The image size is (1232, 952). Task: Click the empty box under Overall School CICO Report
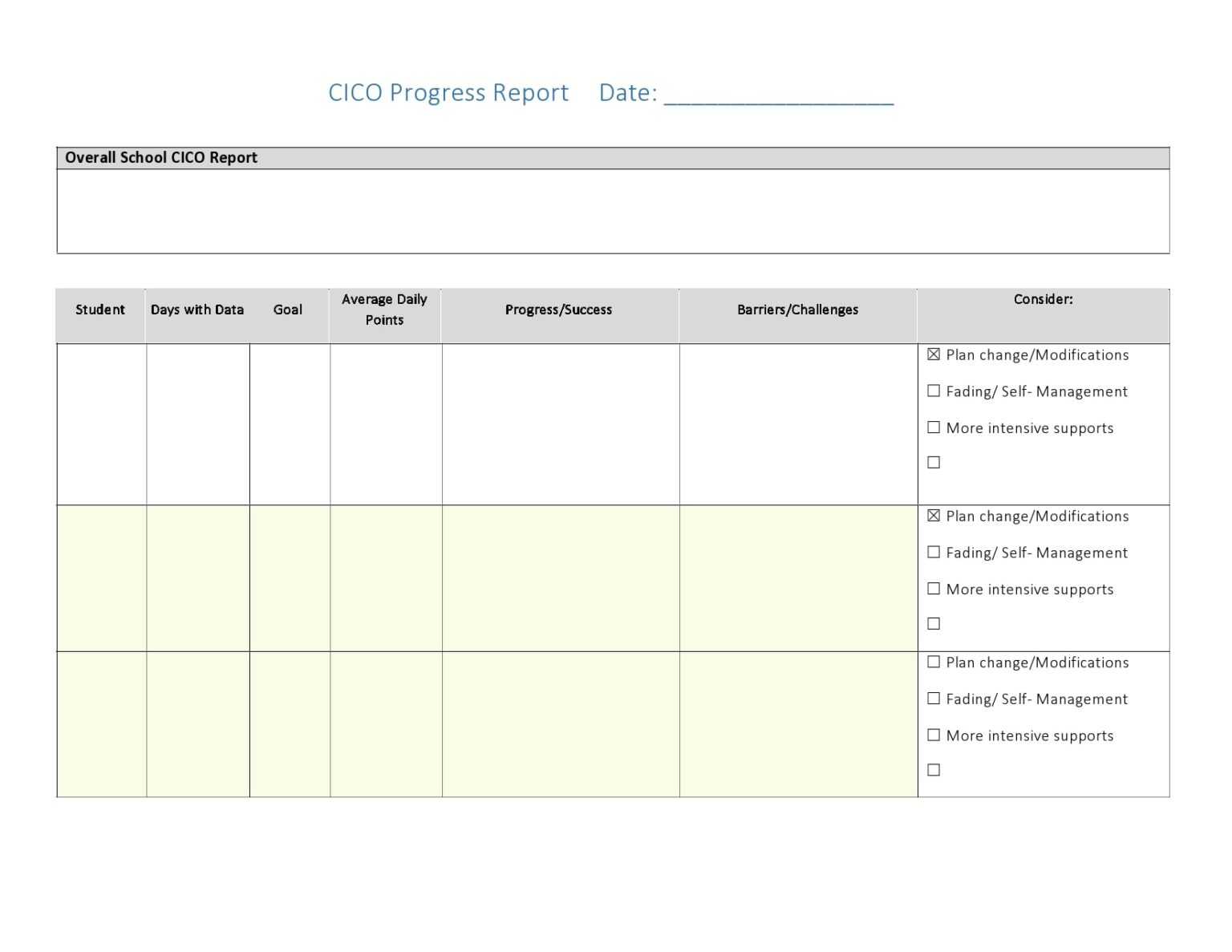click(x=613, y=211)
